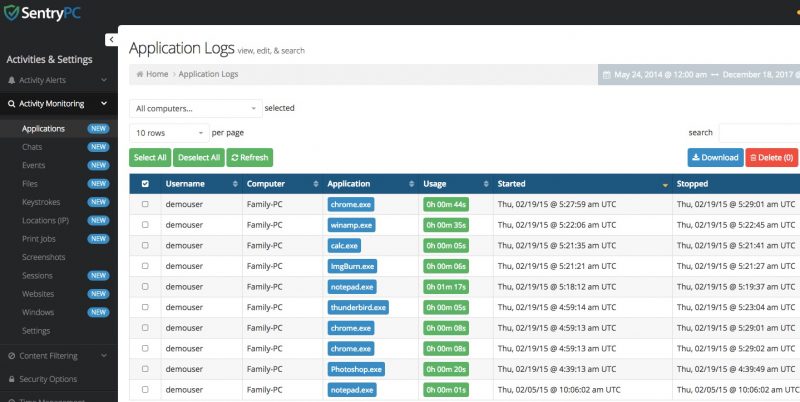Open Sessions in the sidebar

click(x=37, y=275)
